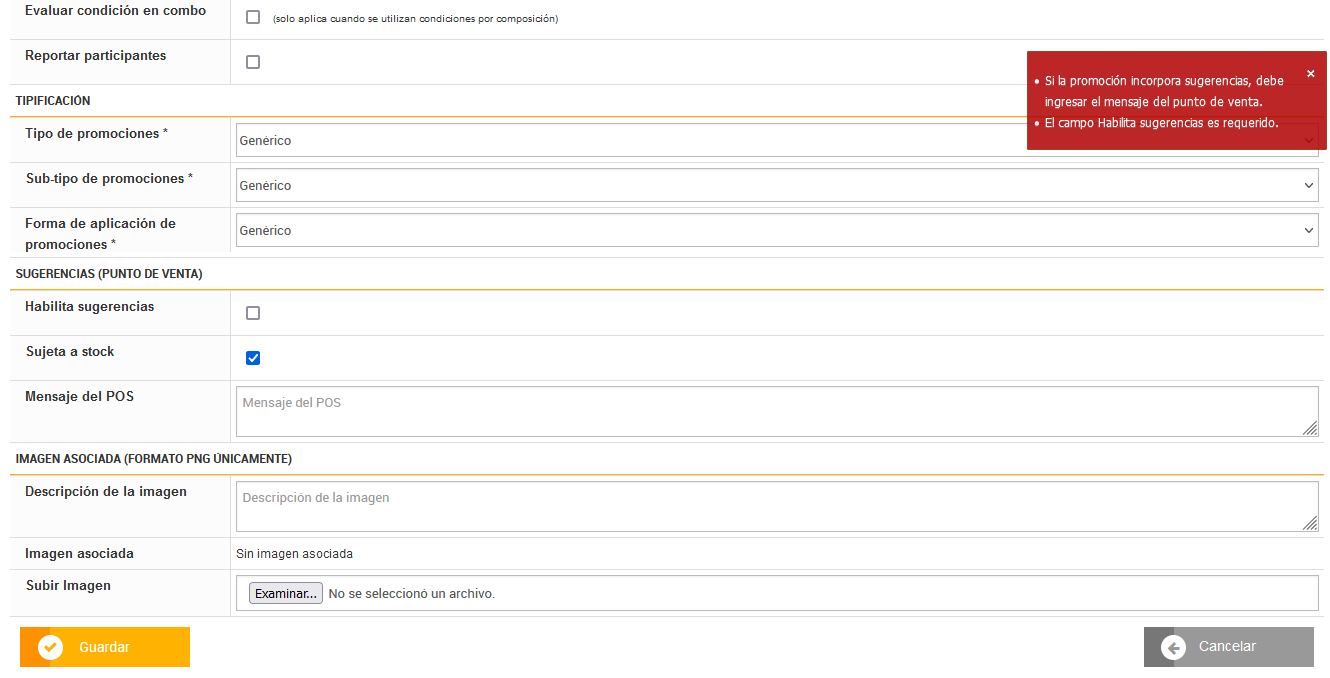
Task: Expand the Sub-tipo de promociones dropdown
Action: [x=776, y=186]
